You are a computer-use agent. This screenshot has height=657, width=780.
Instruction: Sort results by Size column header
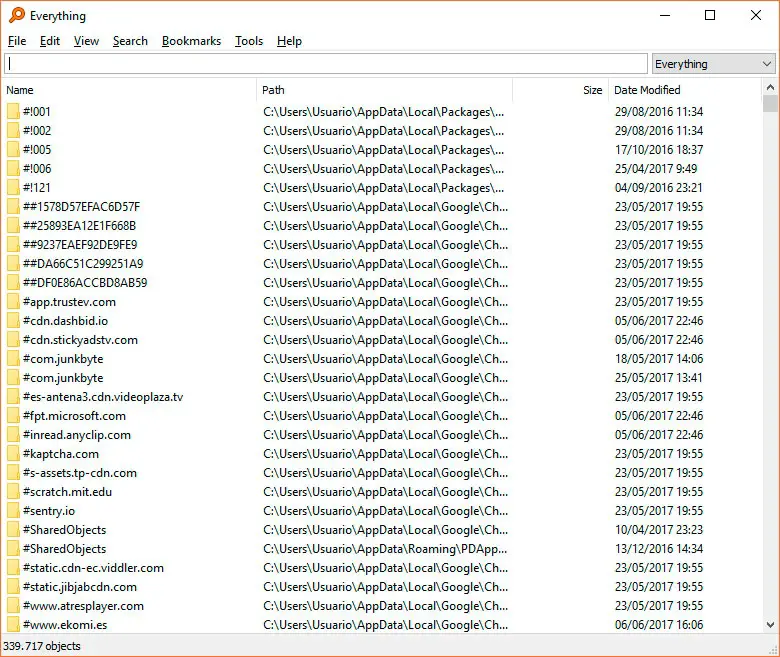[x=560, y=90]
